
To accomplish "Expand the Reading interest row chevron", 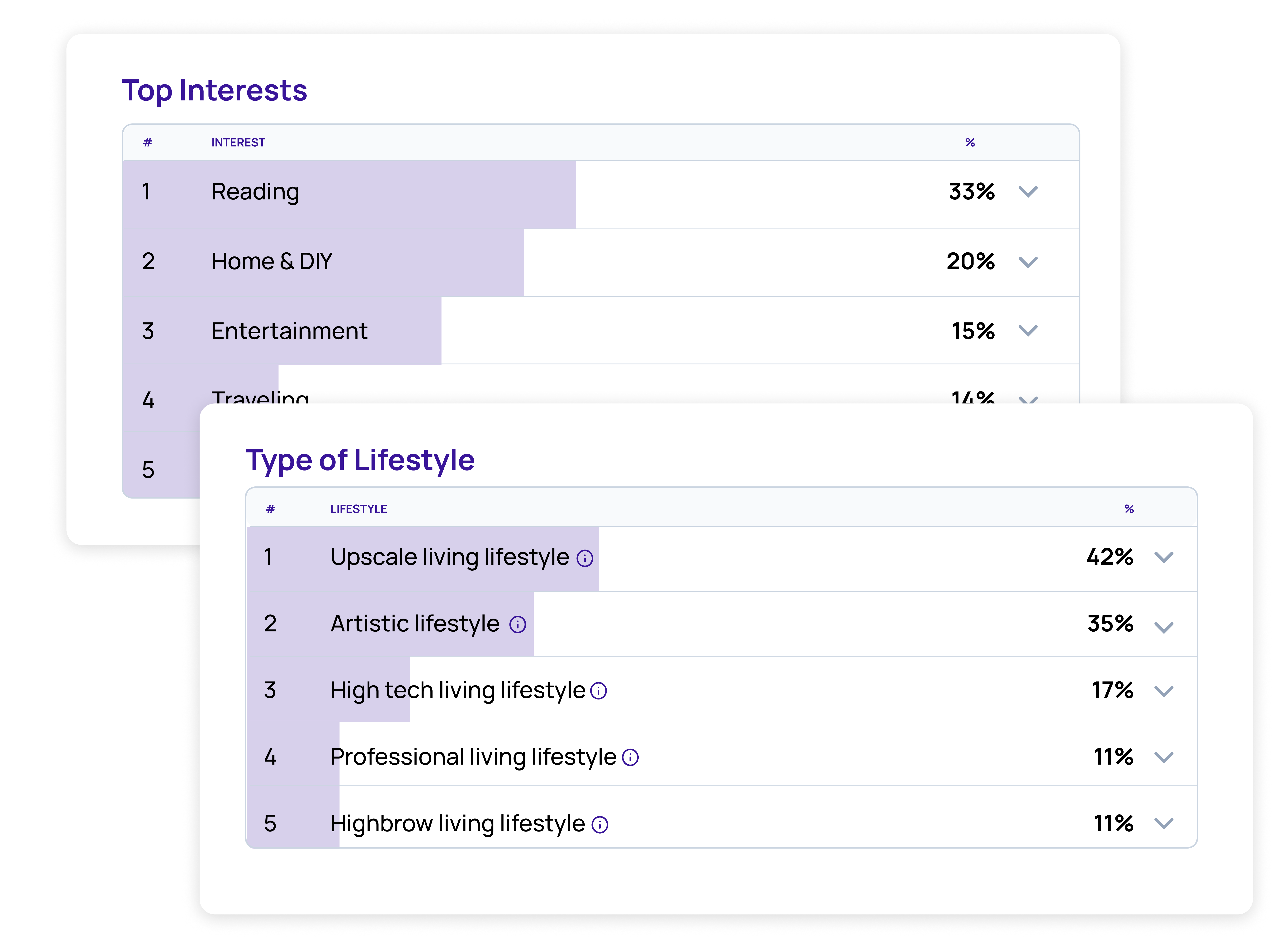I will pos(1028,192).
